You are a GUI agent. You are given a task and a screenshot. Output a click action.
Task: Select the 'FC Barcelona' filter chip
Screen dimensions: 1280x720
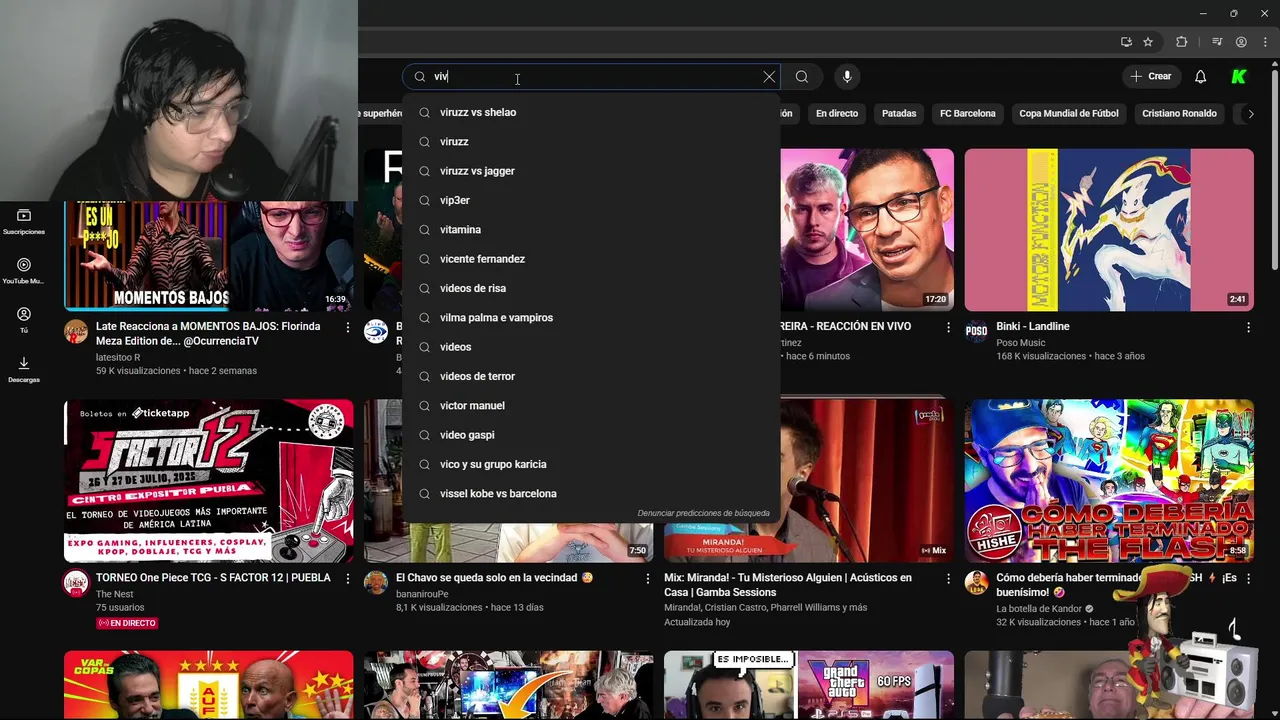point(968,113)
